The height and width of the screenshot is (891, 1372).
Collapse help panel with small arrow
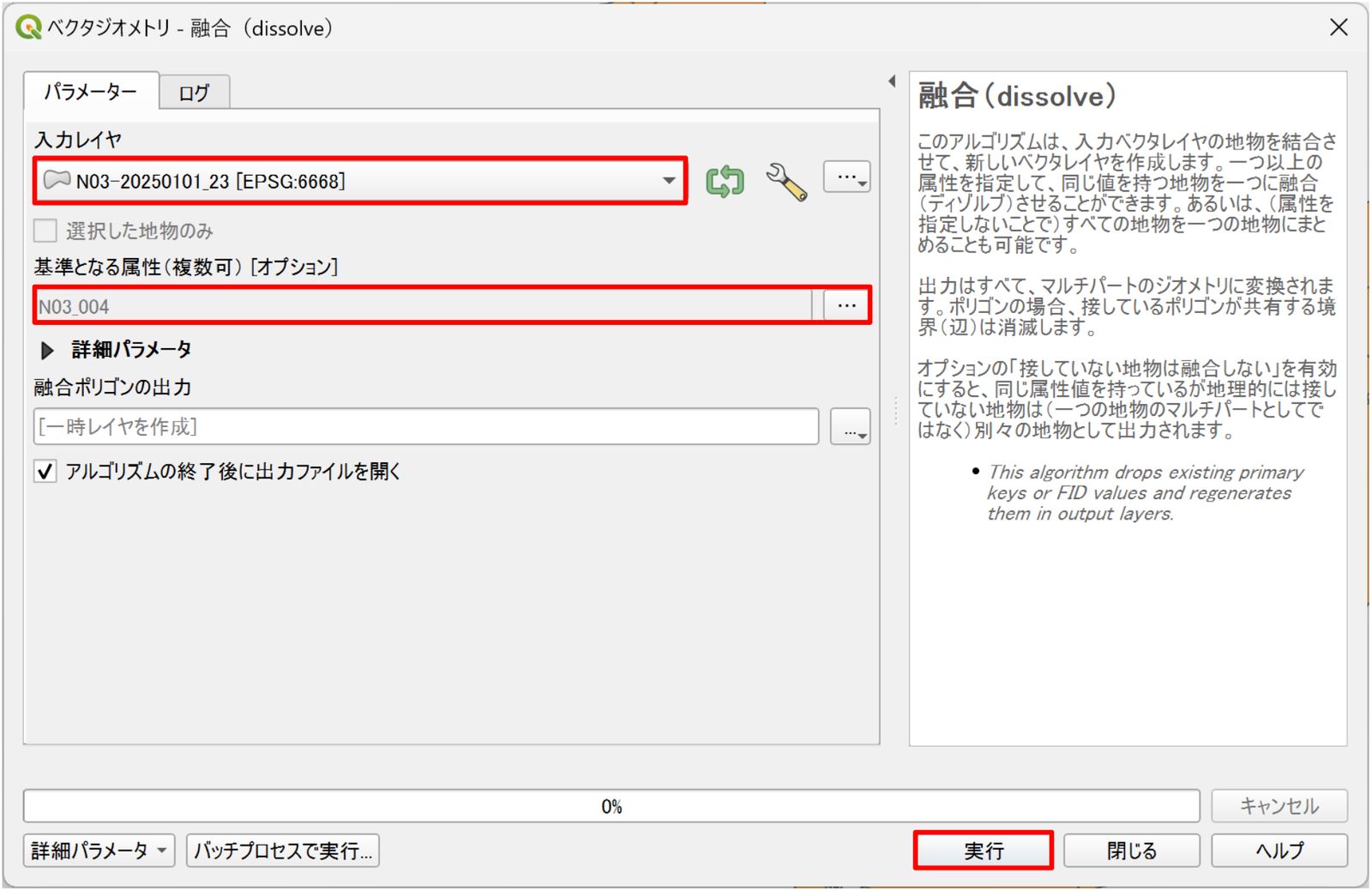point(892,81)
